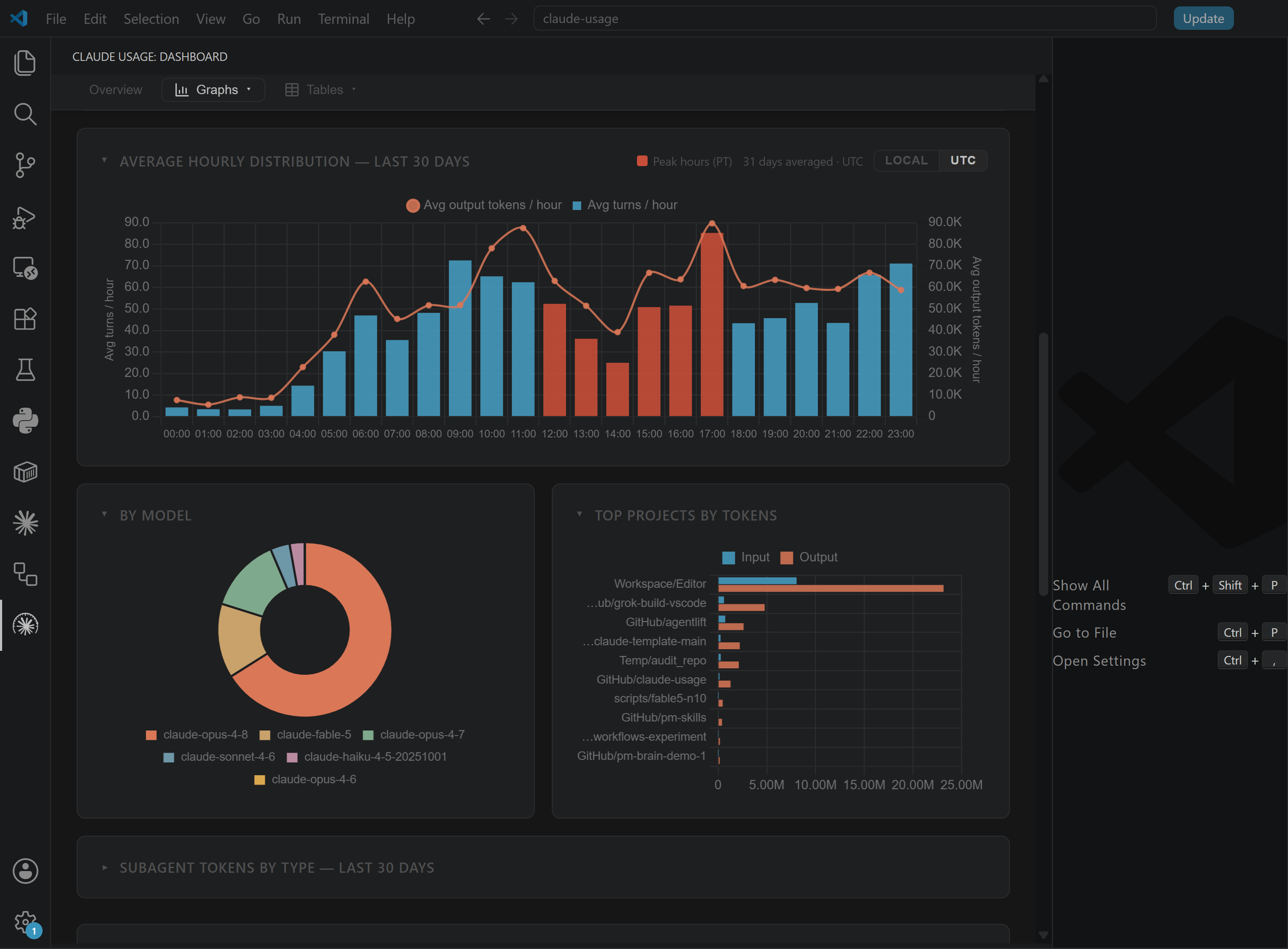Open the Accounts icon

point(25,871)
